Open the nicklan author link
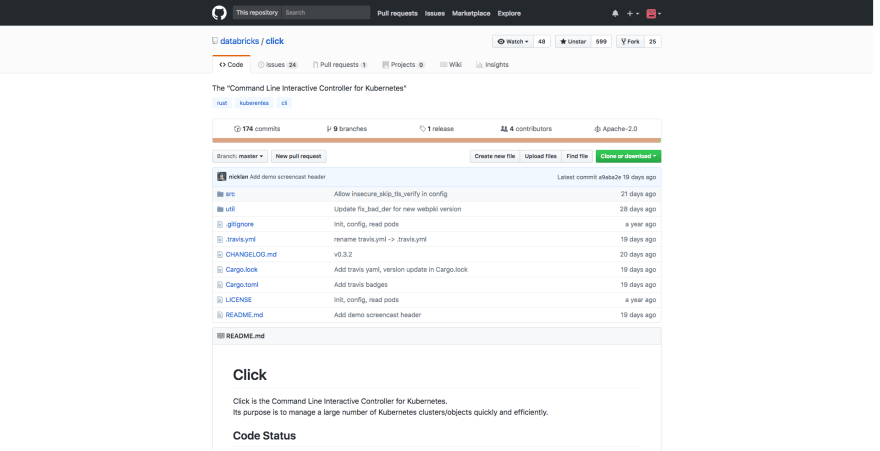Viewport: 880px width, 451px height. point(238,177)
